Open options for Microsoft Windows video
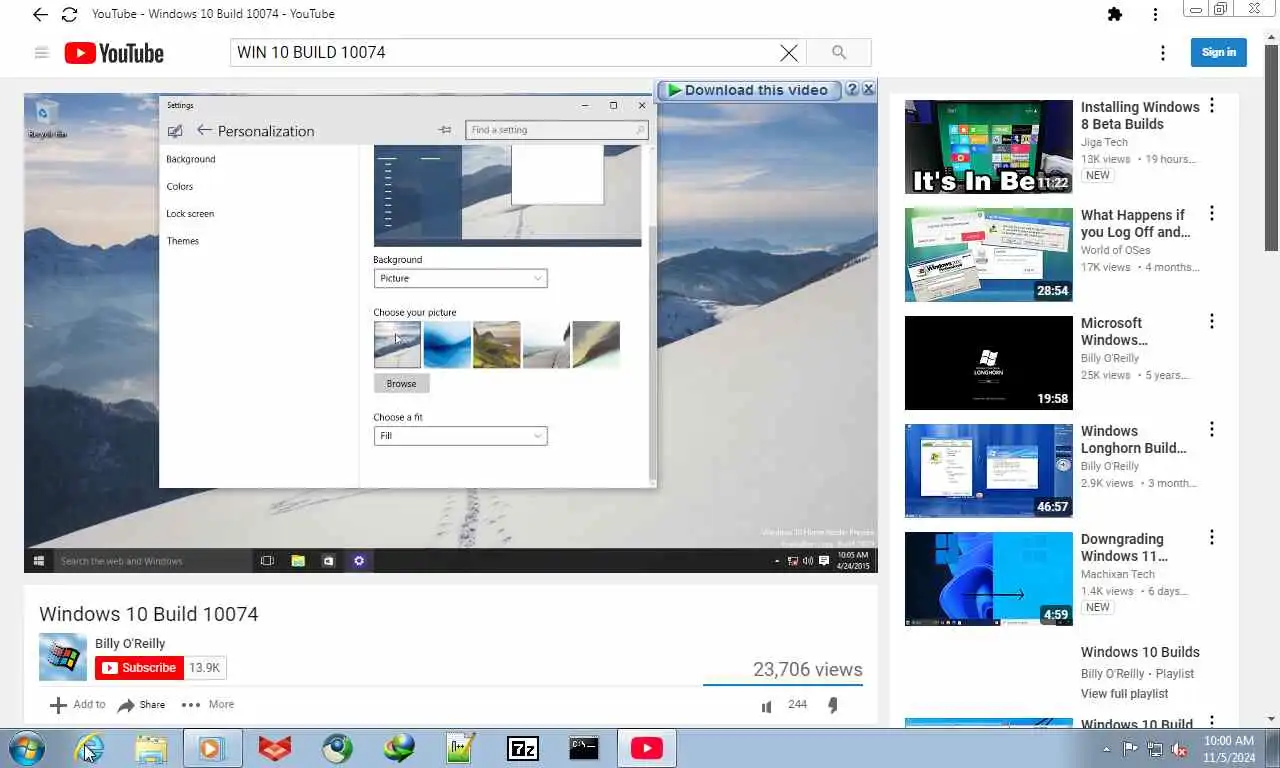Image resolution: width=1280 pixels, height=768 pixels. coord(1212,322)
